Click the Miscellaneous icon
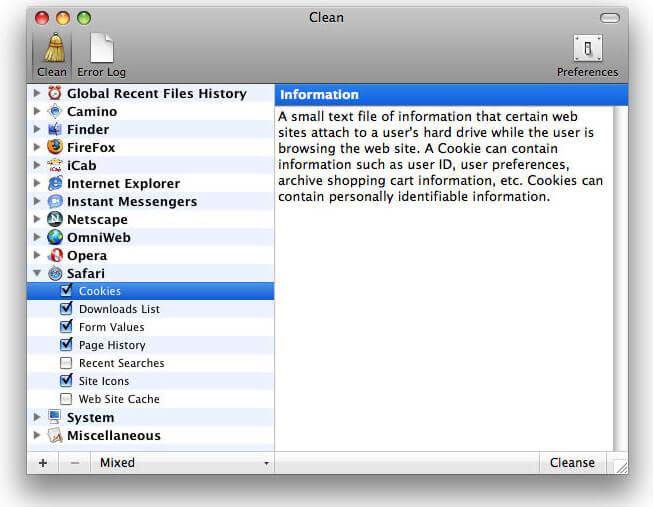Viewport: 653px width, 507px height. pyautogui.click(x=55, y=435)
